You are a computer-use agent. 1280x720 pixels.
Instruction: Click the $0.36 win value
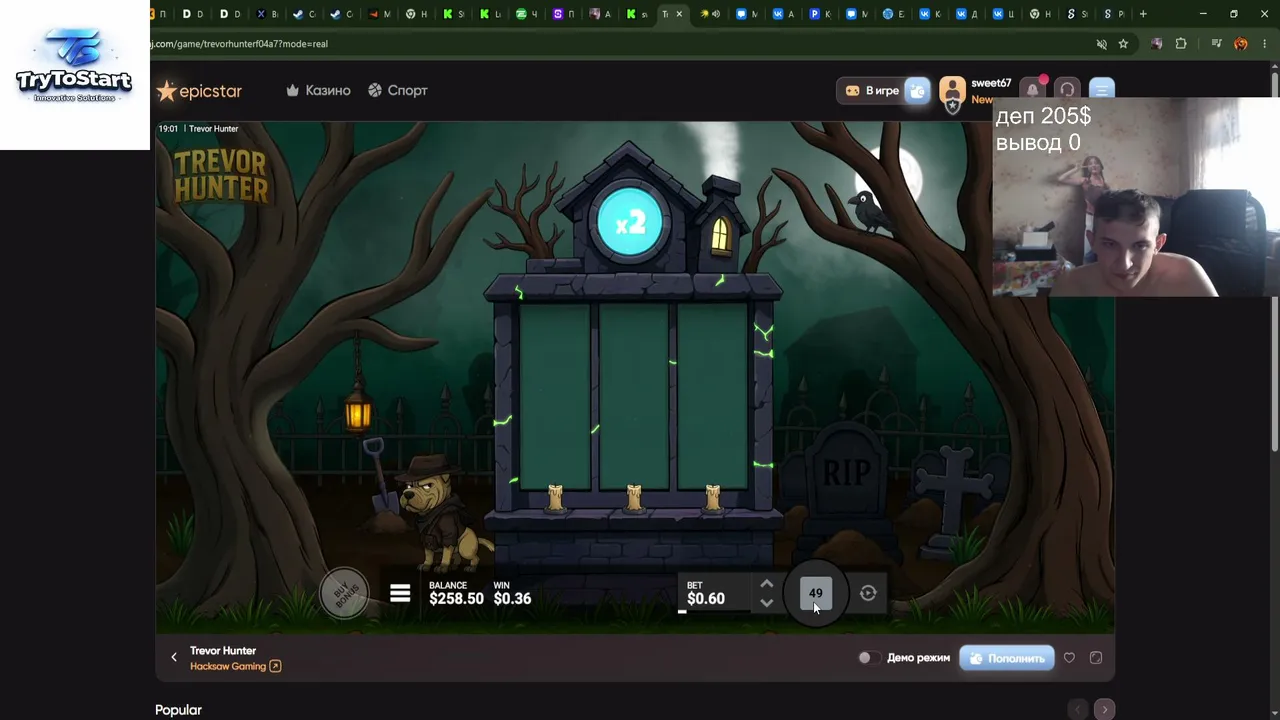(x=512, y=599)
